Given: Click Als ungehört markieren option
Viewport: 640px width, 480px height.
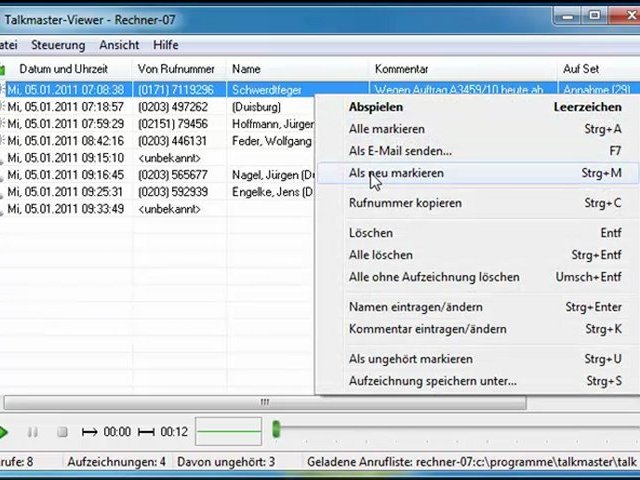Looking at the screenshot, I should coord(410,359).
